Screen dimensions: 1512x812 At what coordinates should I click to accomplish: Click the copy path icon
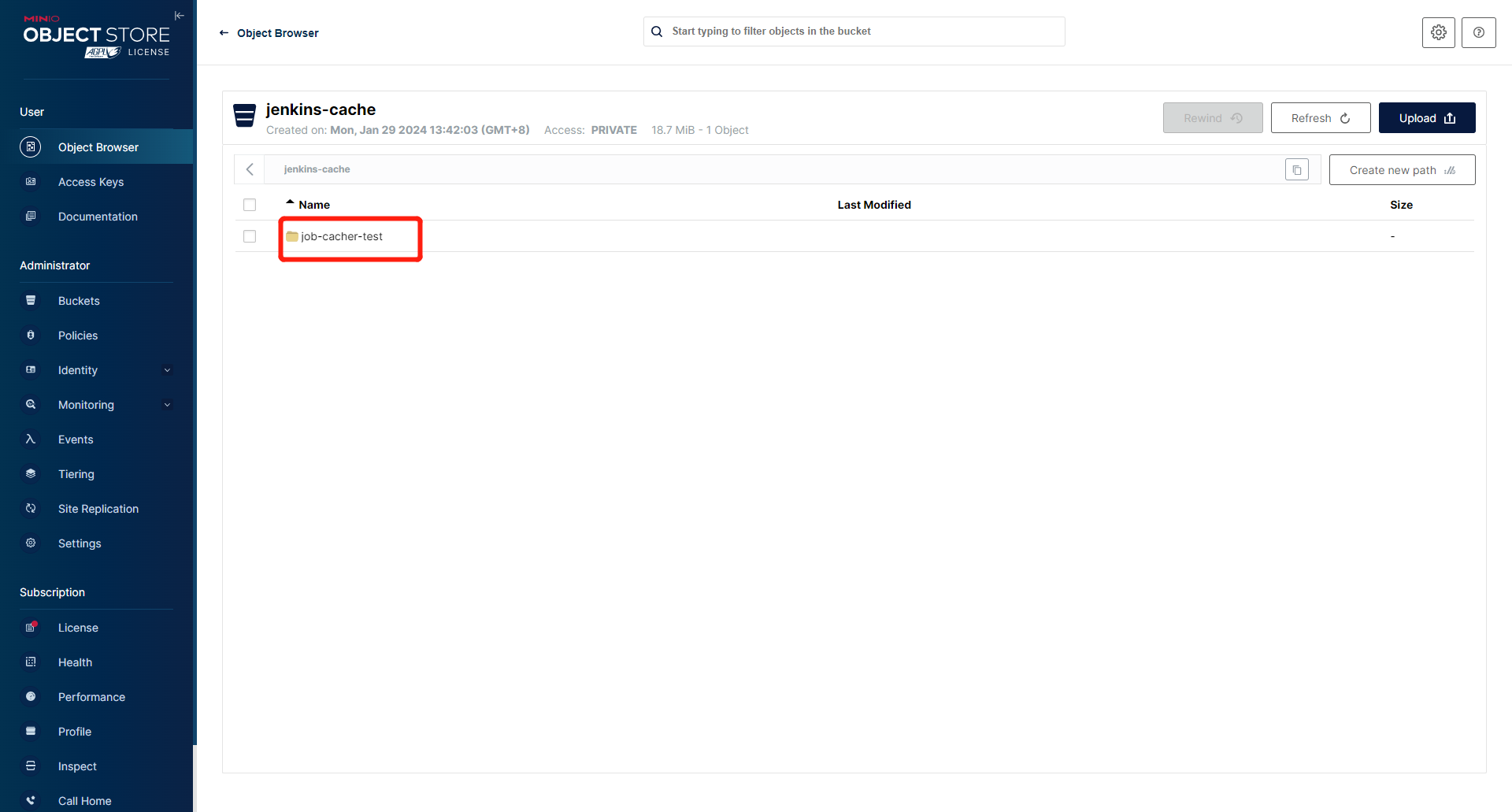pos(1296,170)
